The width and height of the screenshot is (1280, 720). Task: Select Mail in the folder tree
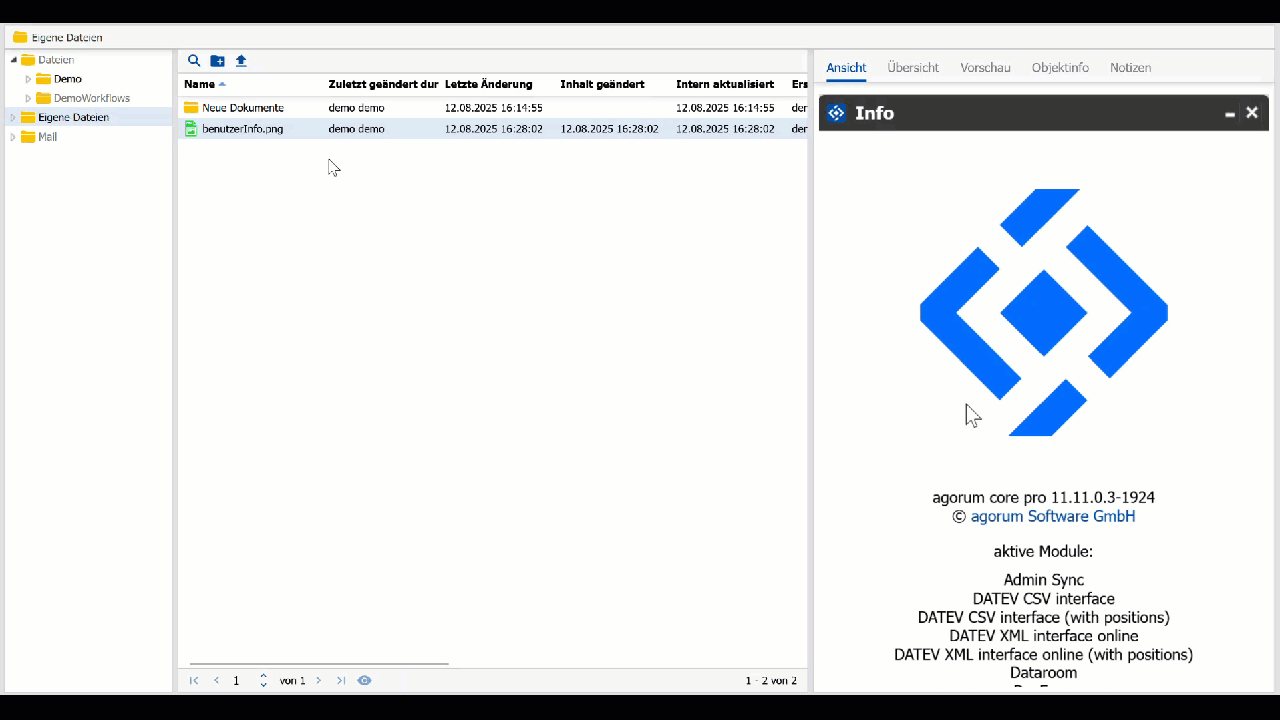[47, 137]
